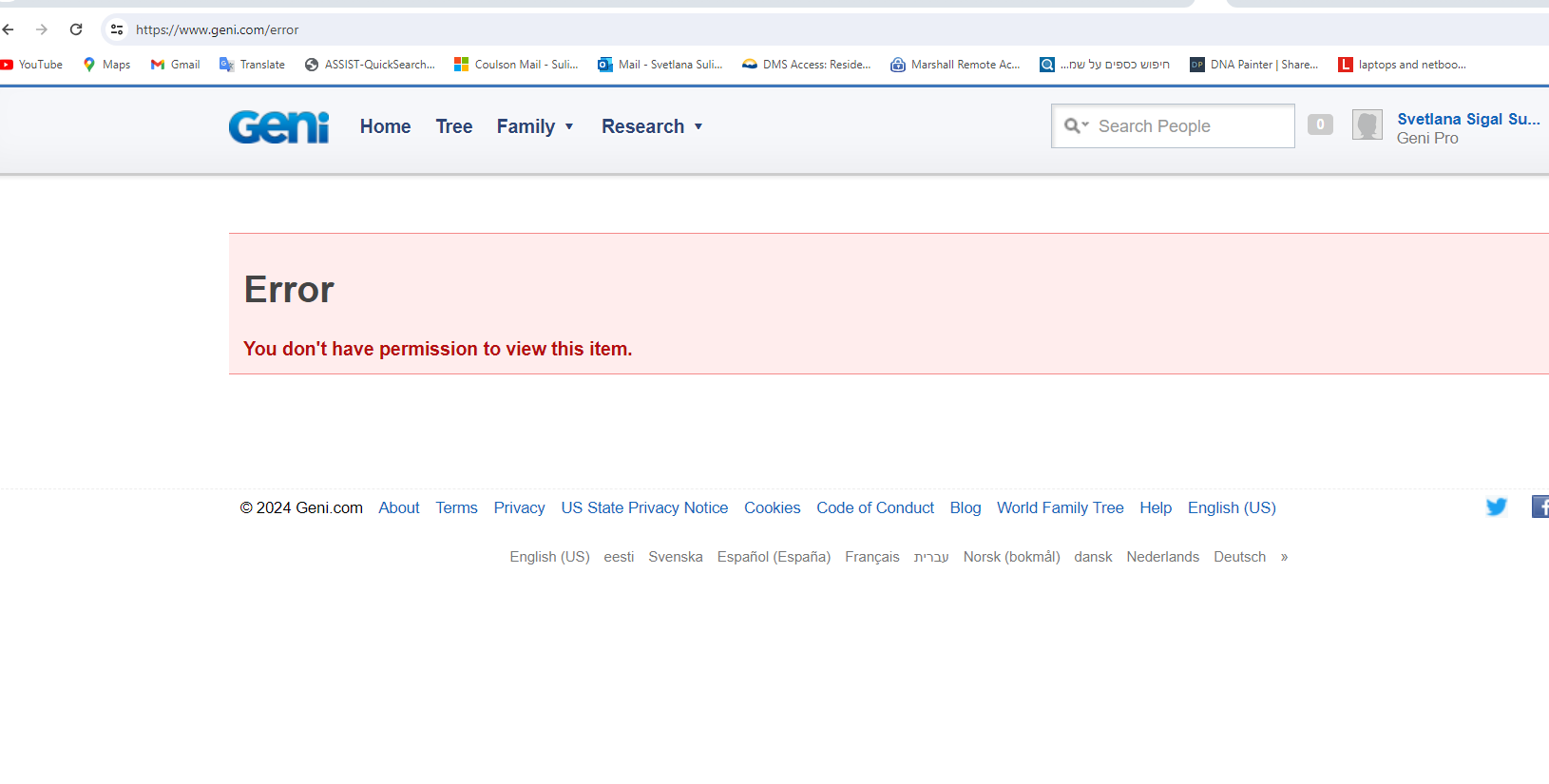
Task: Click the Geni logo
Action: coord(278,127)
